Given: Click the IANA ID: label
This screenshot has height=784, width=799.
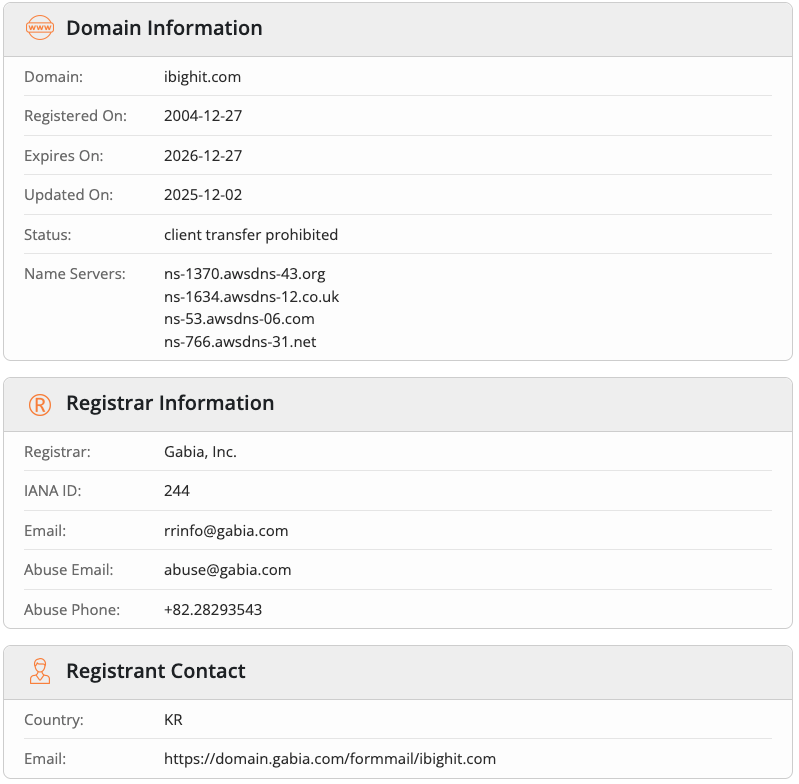Looking at the screenshot, I should 52,491.
